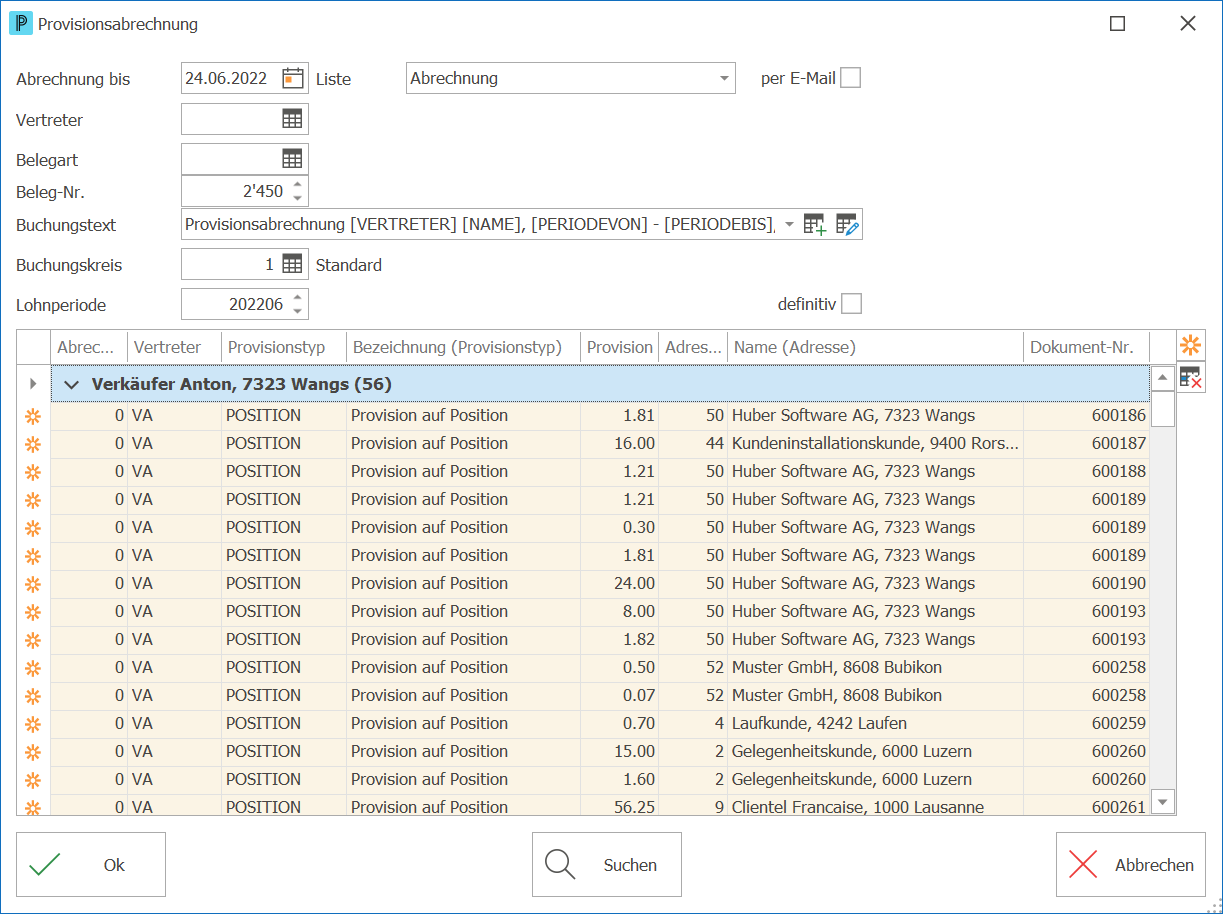Open the calendar picker for Abrechnung bis

[292, 78]
